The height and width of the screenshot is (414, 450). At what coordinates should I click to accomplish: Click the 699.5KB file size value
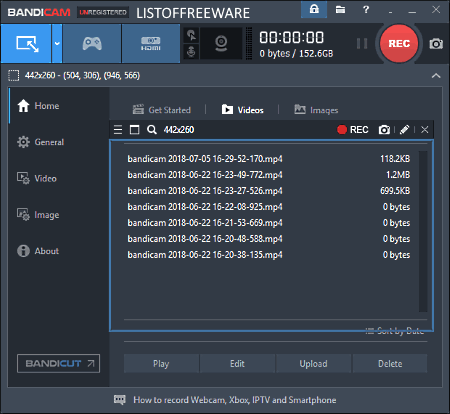[x=395, y=191]
